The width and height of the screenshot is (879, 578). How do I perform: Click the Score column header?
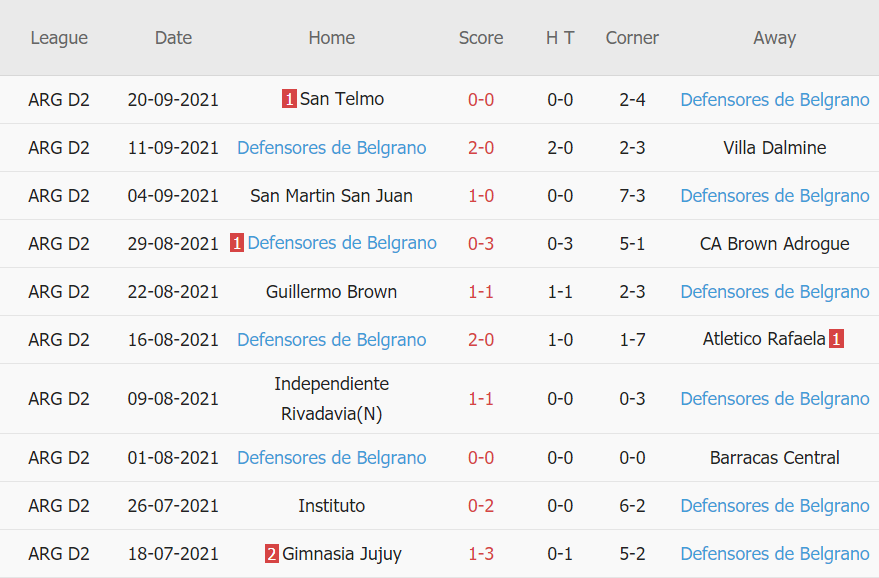[x=481, y=38]
